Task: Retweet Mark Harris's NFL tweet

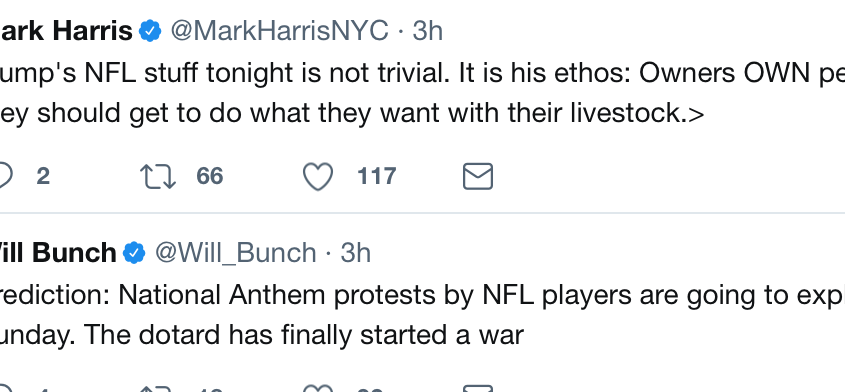Action: pyautogui.click(x=157, y=177)
